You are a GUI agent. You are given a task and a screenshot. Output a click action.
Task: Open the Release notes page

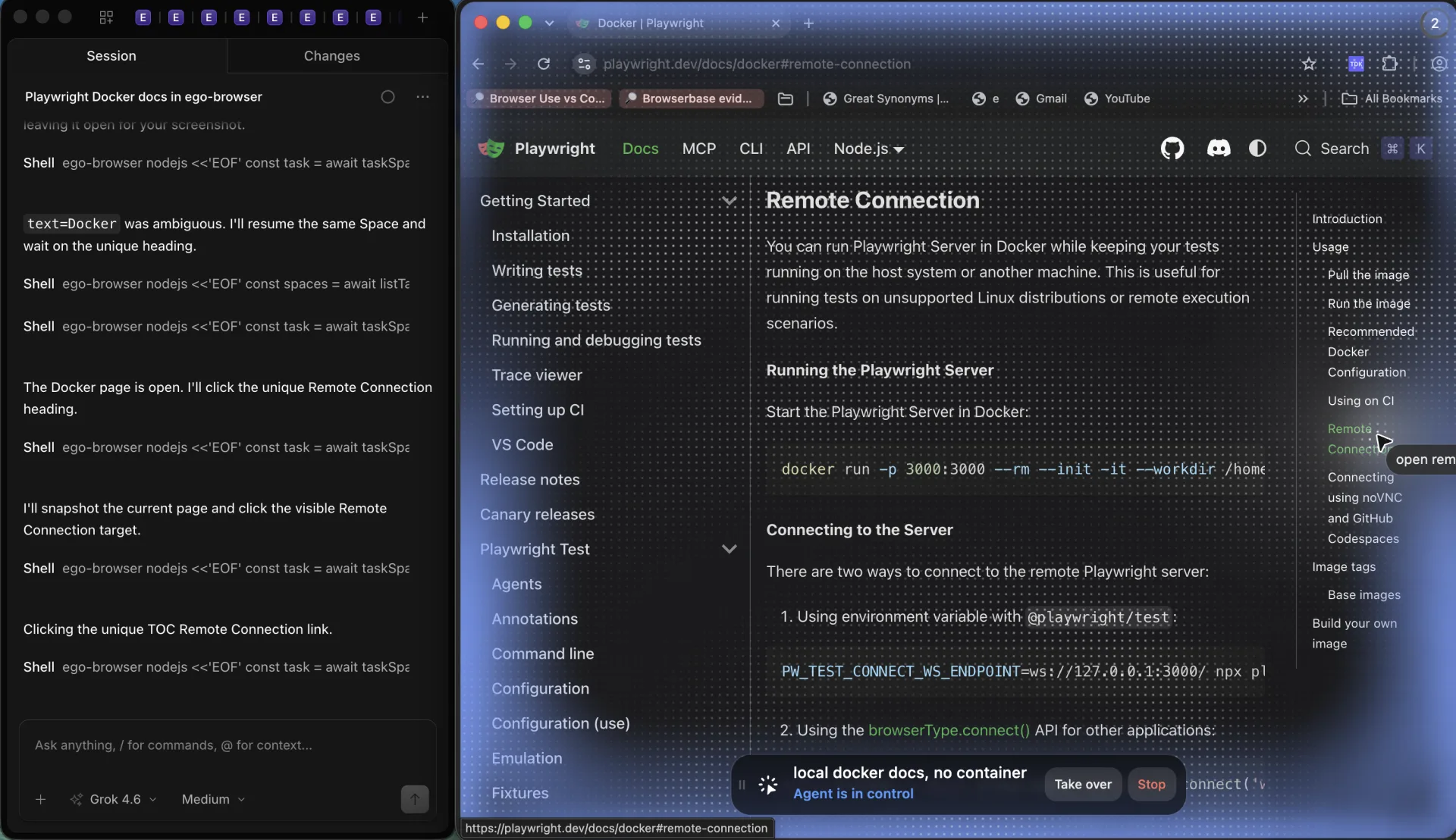coord(529,480)
